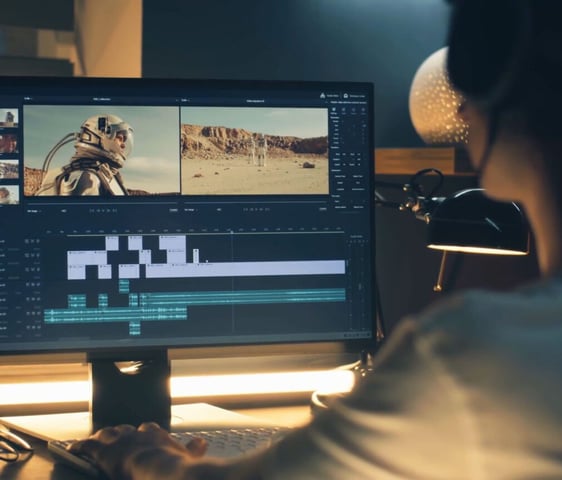Select the first tab icon in the right properties panel
This screenshot has width=562, height=480.
(334, 110)
